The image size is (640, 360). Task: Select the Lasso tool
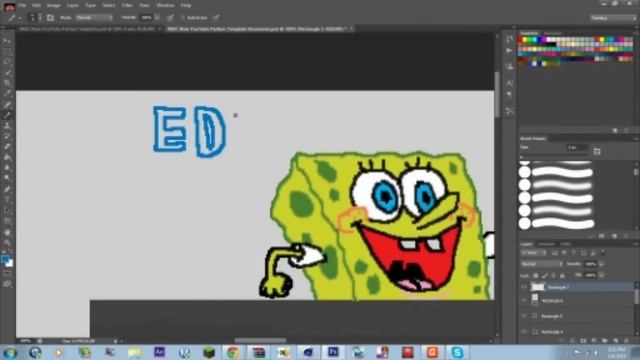7,62
